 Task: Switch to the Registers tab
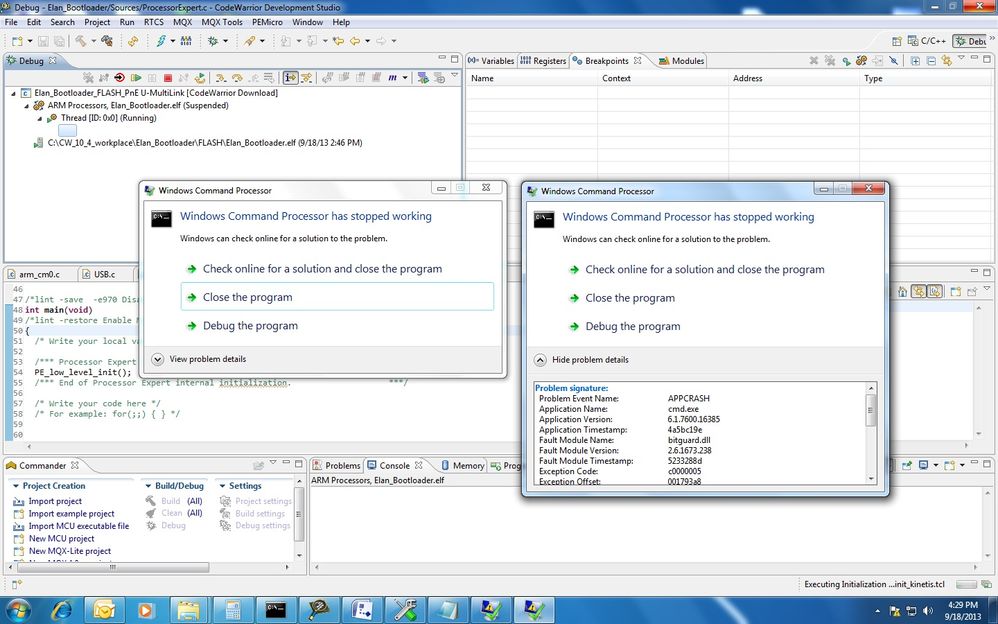pos(543,60)
